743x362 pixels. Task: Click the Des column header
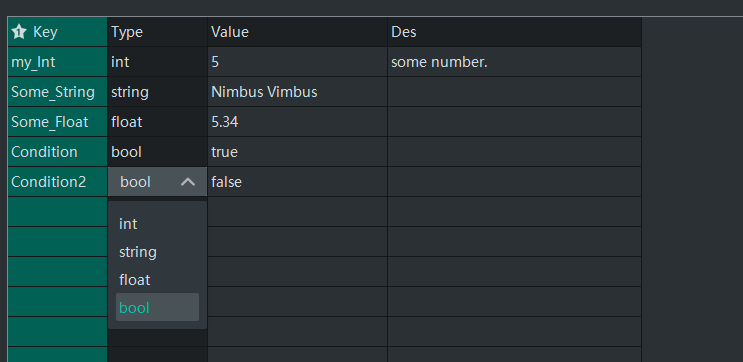(515, 32)
